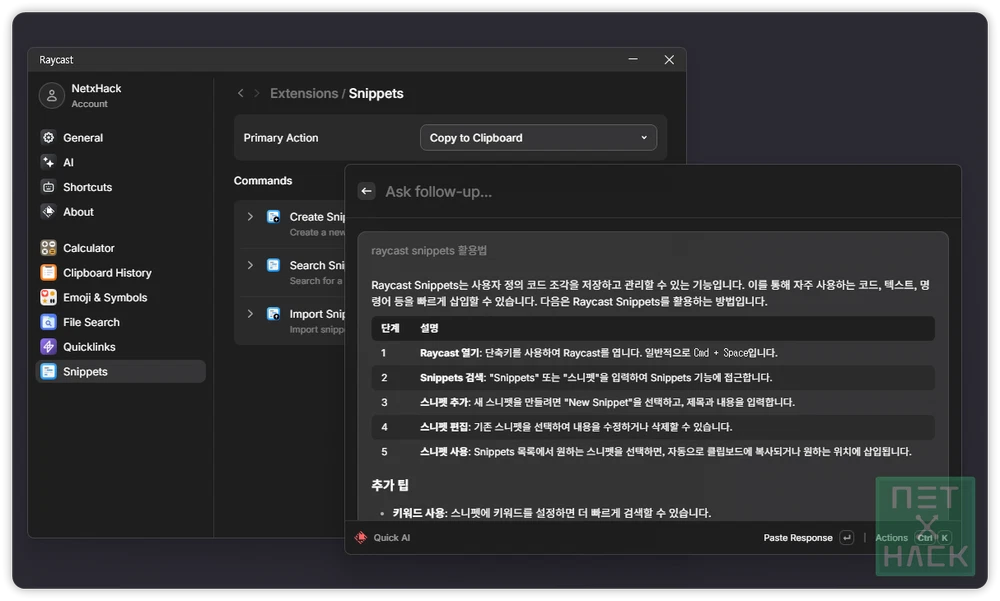The height and width of the screenshot is (601, 1000).
Task: Open the About section
Action: point(121,212)
